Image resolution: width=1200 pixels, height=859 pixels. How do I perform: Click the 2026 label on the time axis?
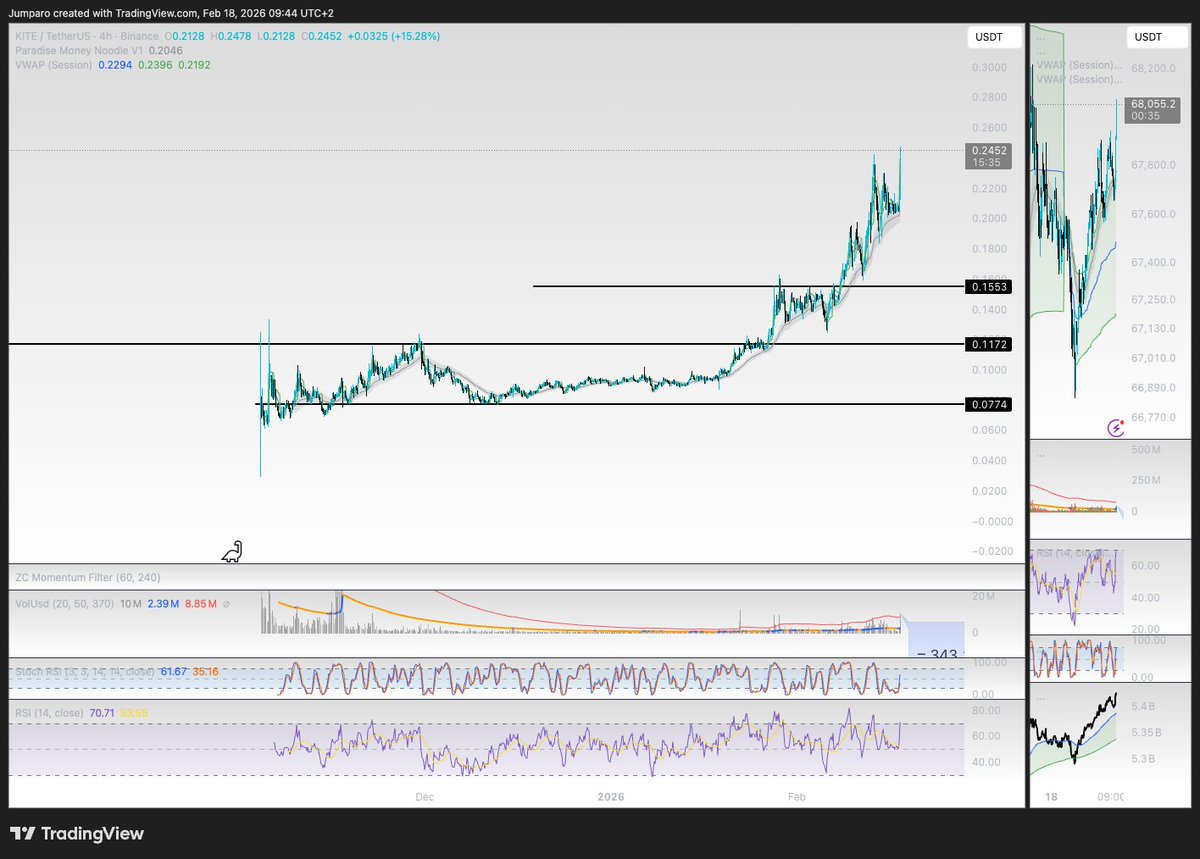(610, 797)
